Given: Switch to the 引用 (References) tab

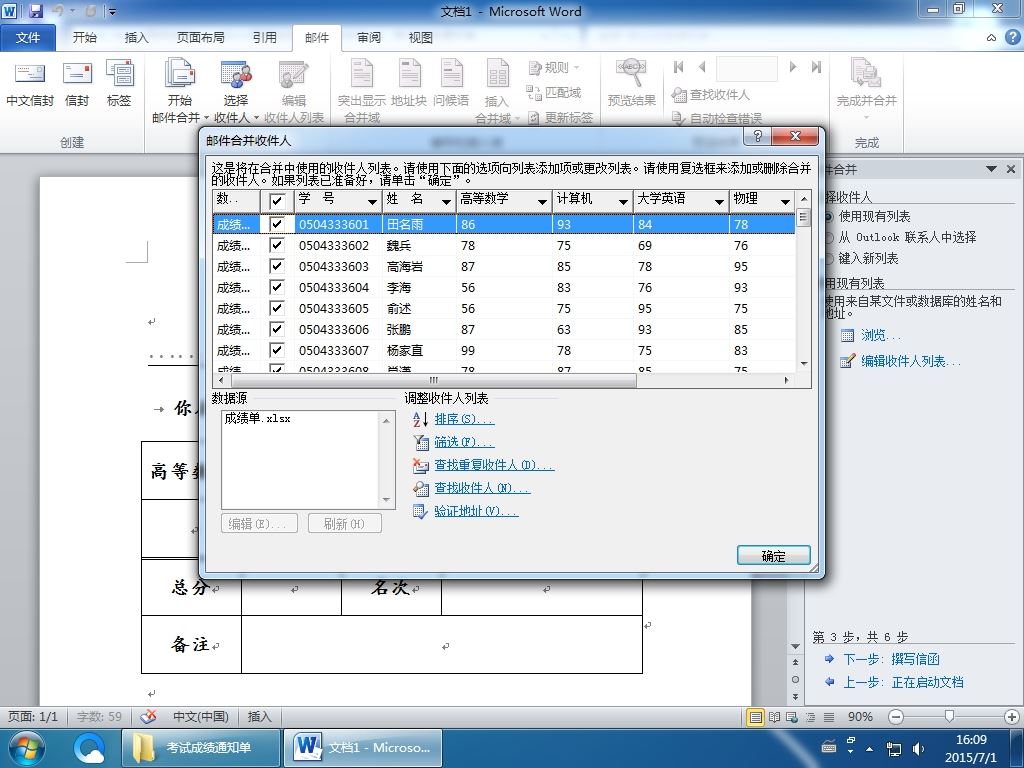Looking at the screenshot, I should click(264, 38).
